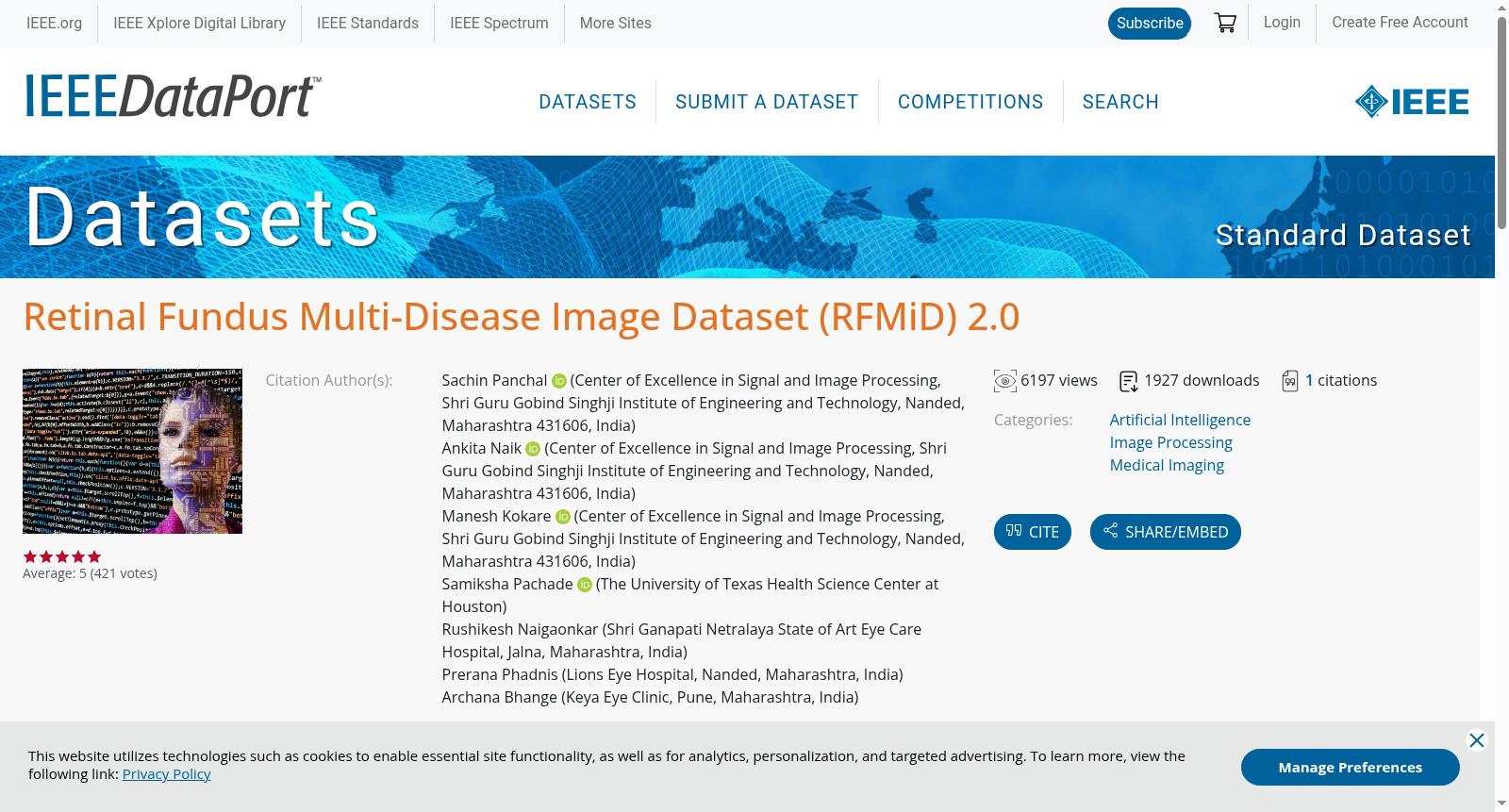Viewport: 1509px width, 812px height.
Task: Click Ankita Naik's ORCID icon
Action: tap(533, 449)
